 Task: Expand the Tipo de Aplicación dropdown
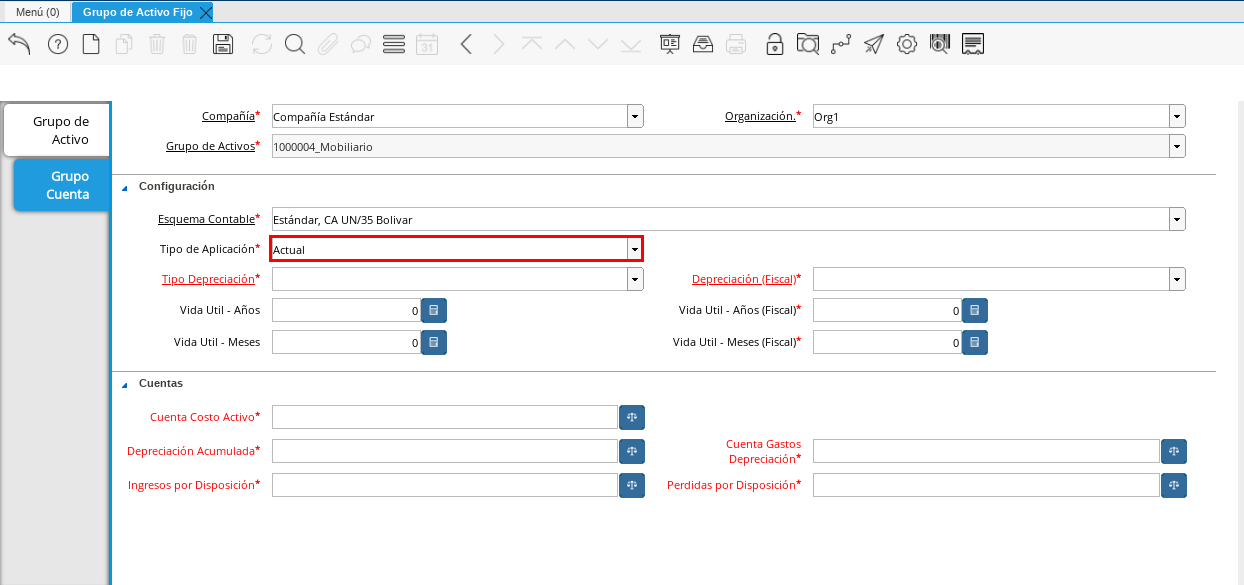(x=634, y=249)
